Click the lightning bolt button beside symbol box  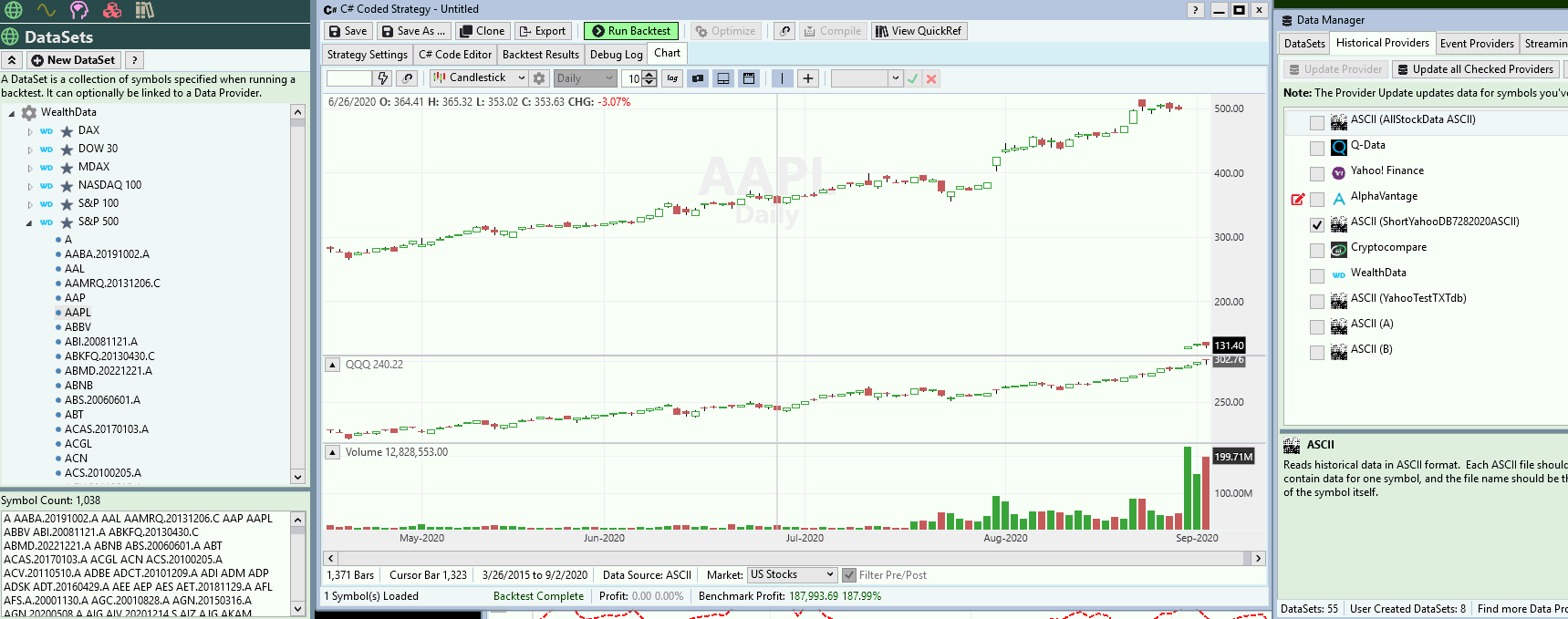[x=383, y=78]
